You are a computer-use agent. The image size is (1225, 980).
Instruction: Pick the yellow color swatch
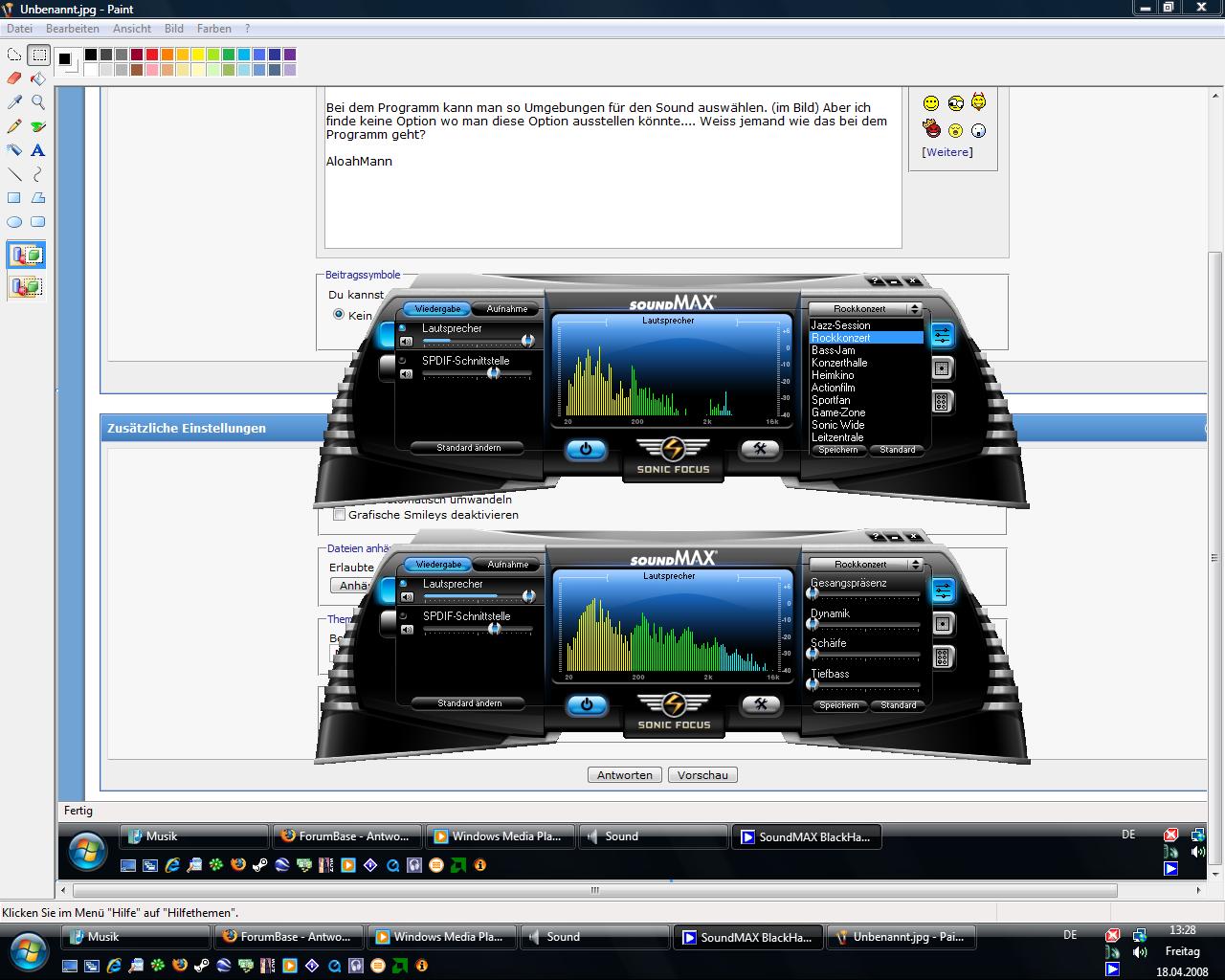tap(198, 55)
